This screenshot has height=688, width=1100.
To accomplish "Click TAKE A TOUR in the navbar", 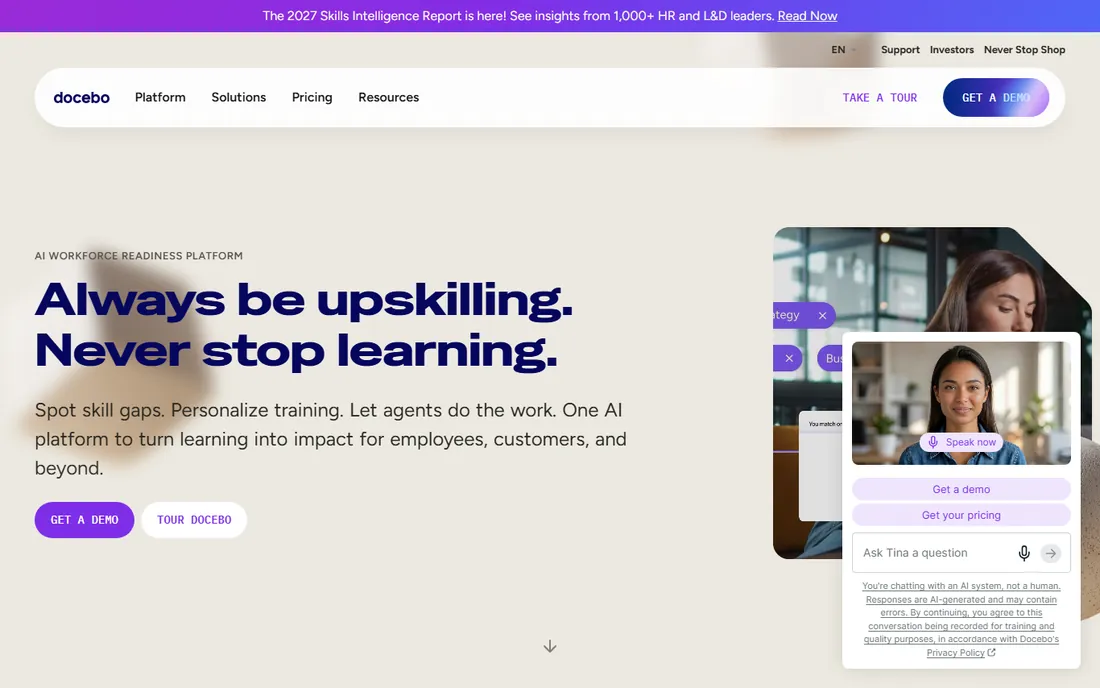I will tap(880, 97).
